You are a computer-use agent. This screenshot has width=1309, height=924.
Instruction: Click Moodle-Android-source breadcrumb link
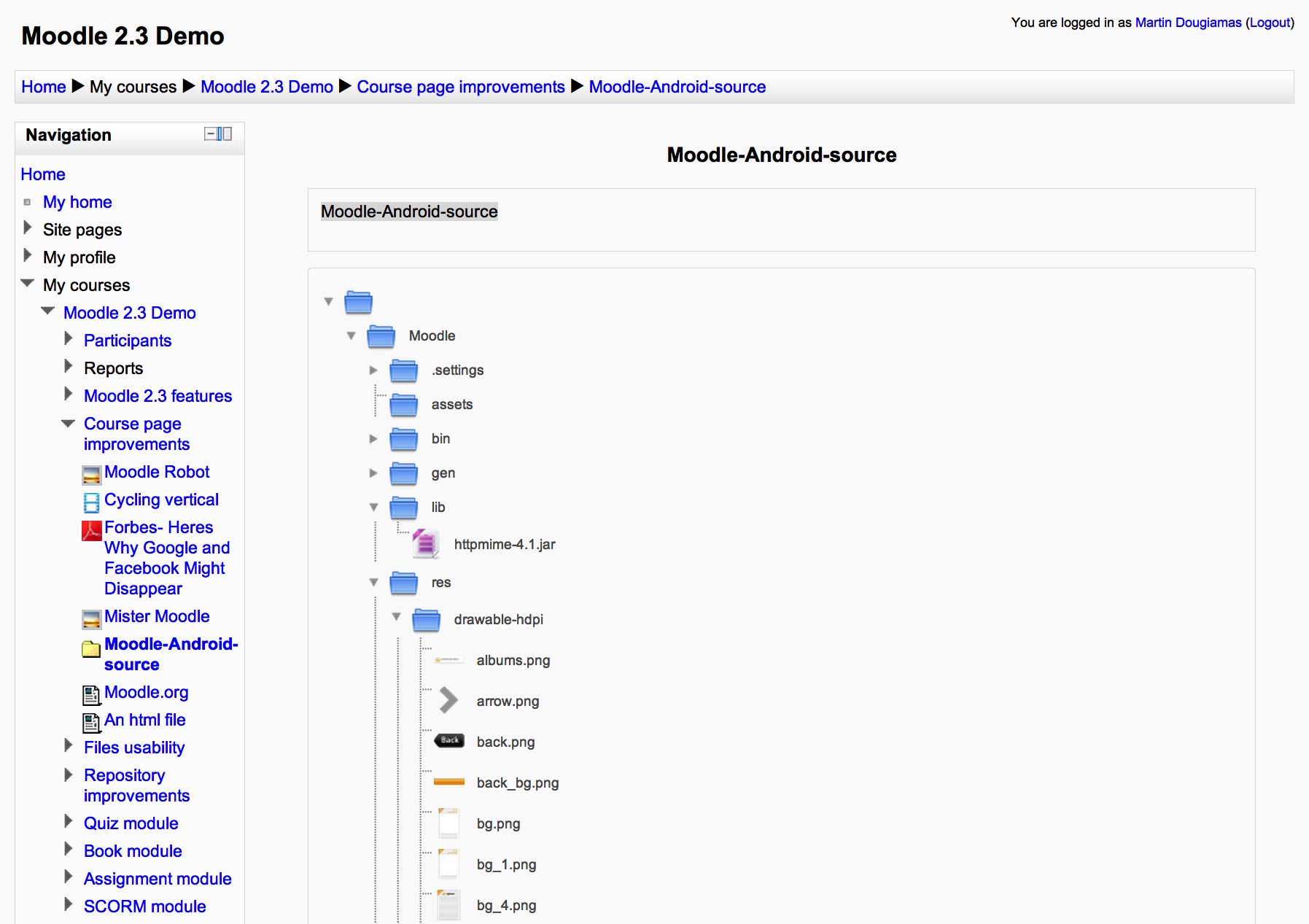[x=677, y=87]
